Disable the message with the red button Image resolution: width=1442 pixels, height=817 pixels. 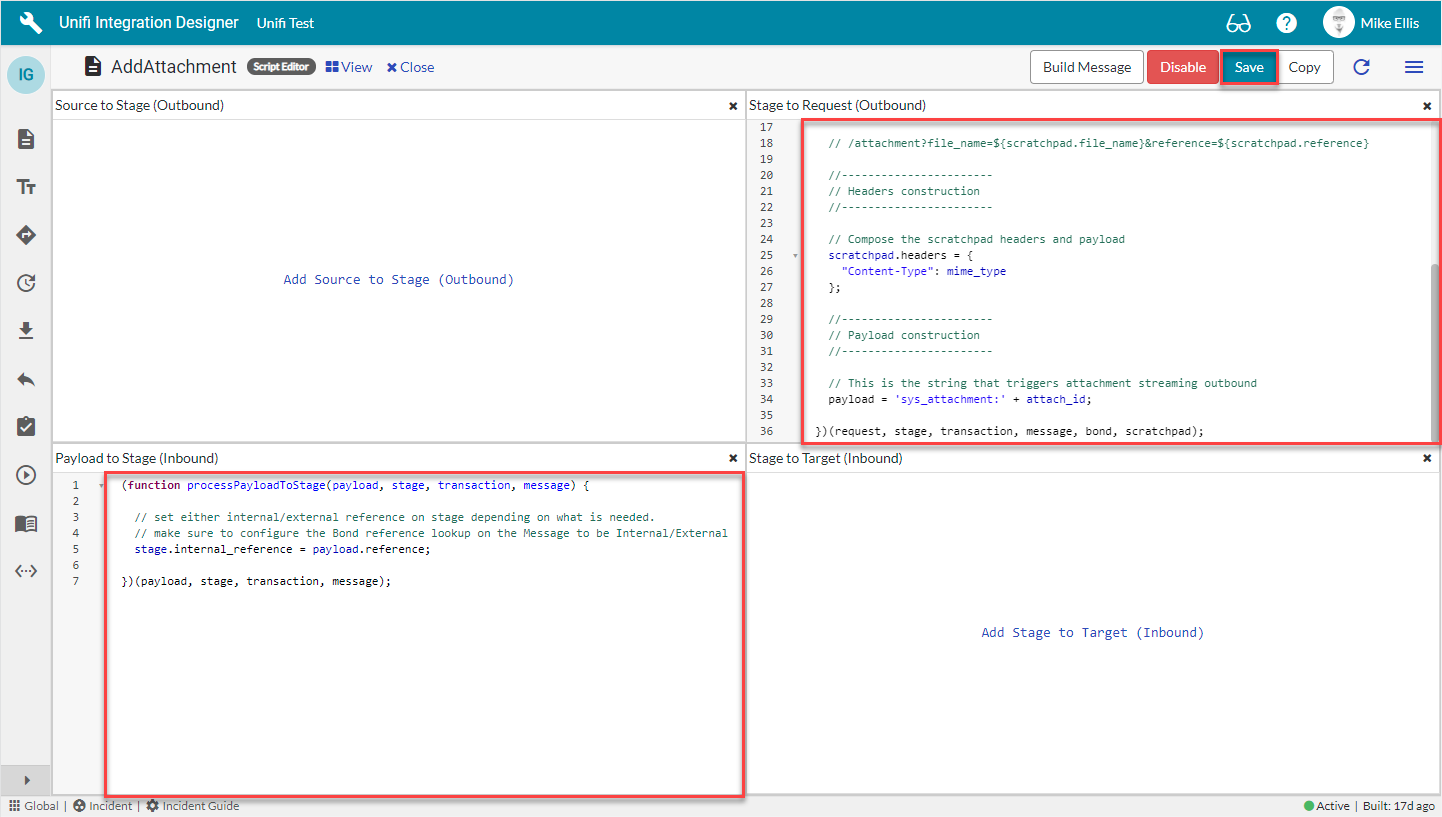tap(1182, 67)
